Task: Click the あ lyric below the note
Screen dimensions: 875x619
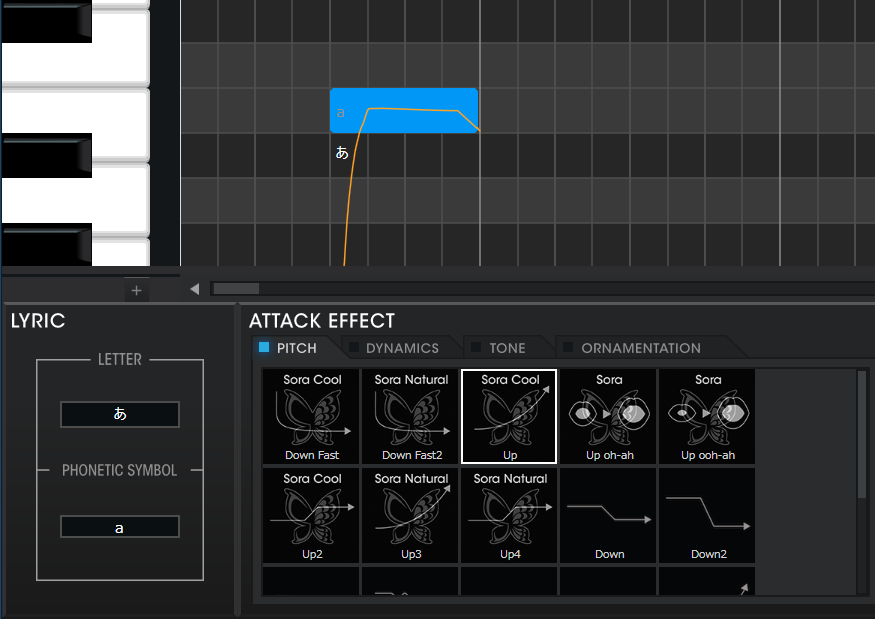Action: click(x=342, y=152)
